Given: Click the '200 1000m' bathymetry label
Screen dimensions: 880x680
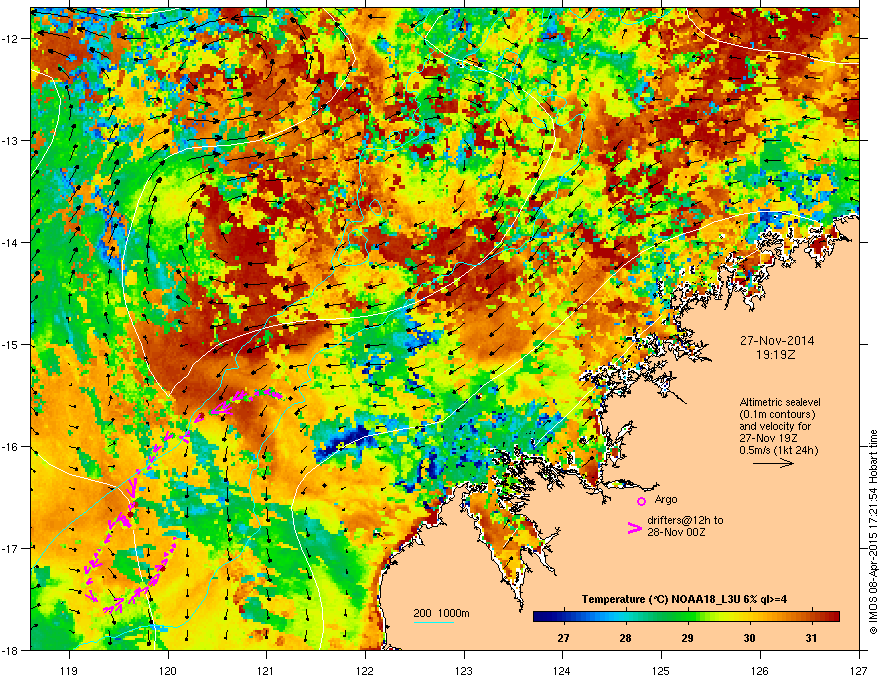Looking at the screenshot, I should [x=441, y=613].
